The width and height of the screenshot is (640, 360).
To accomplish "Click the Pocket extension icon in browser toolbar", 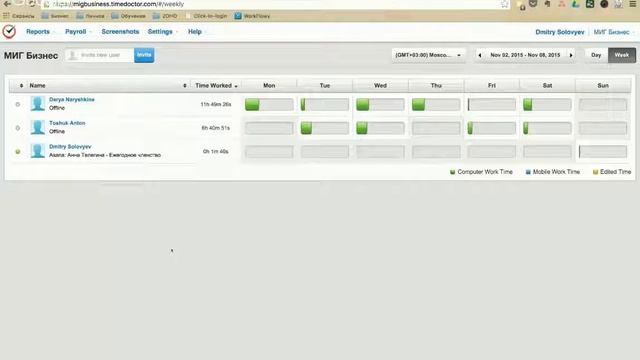I will (x=533, y=4).
